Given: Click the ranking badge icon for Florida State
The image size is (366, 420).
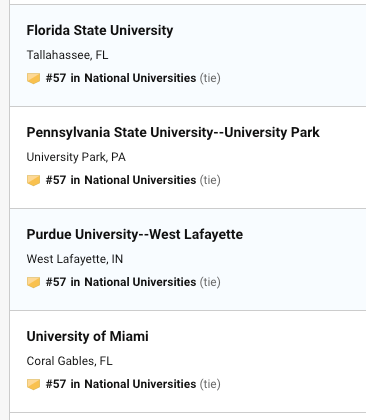Looking at the screenshot, I should click(x=33, y=79).
